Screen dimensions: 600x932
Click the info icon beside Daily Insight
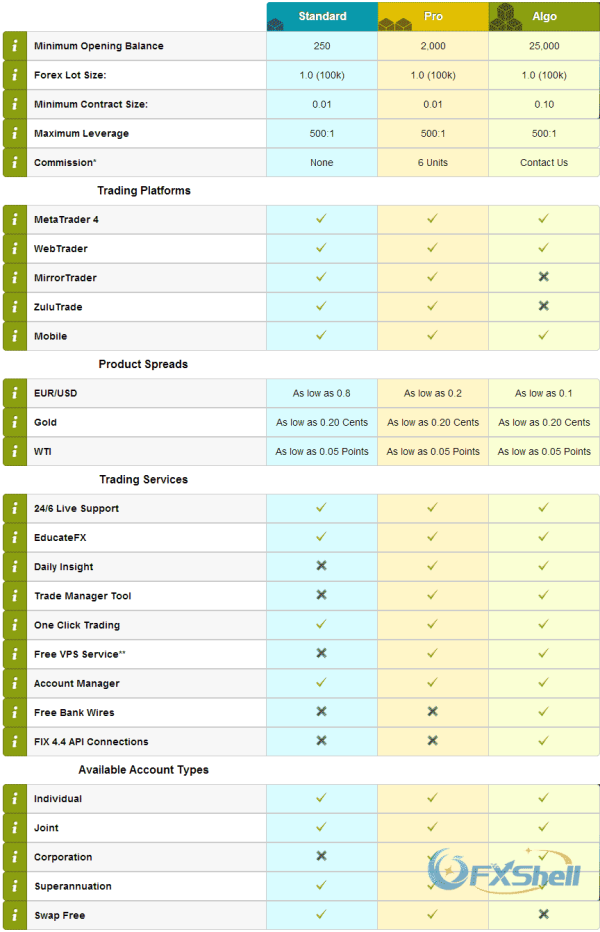click(15, 567)
